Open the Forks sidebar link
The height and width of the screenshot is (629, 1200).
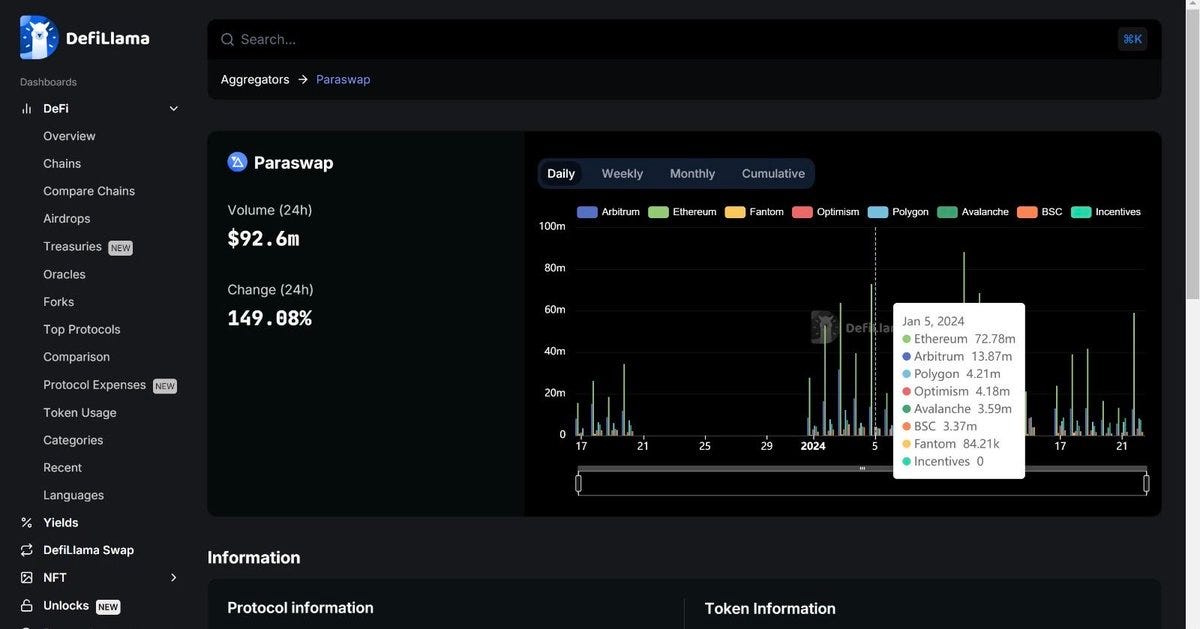coord(59,301)
